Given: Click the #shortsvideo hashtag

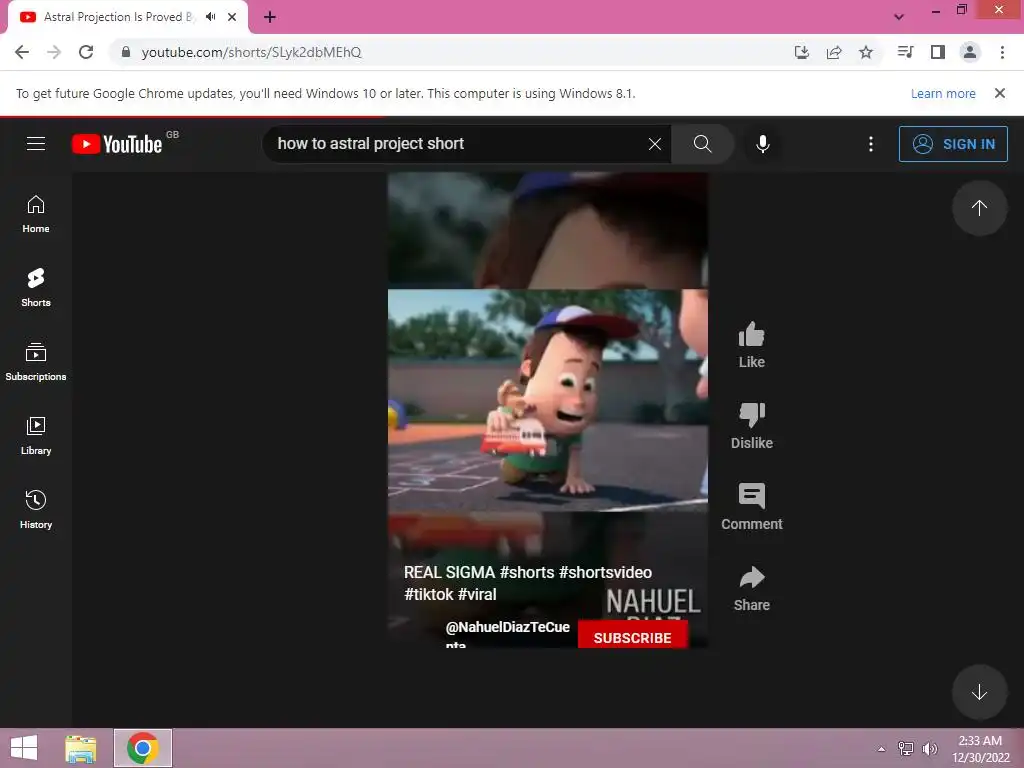Looking at the screenshot, I should [605, 573].
